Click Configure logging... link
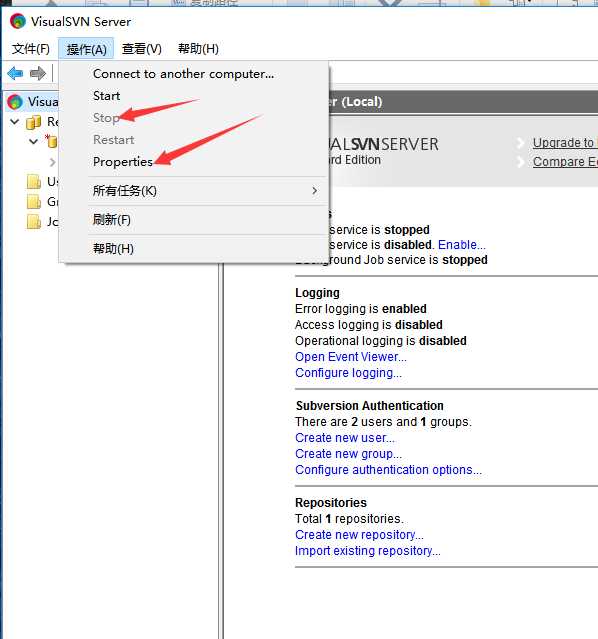This screenshot has width=598, height=639. (x=348, y=373)
